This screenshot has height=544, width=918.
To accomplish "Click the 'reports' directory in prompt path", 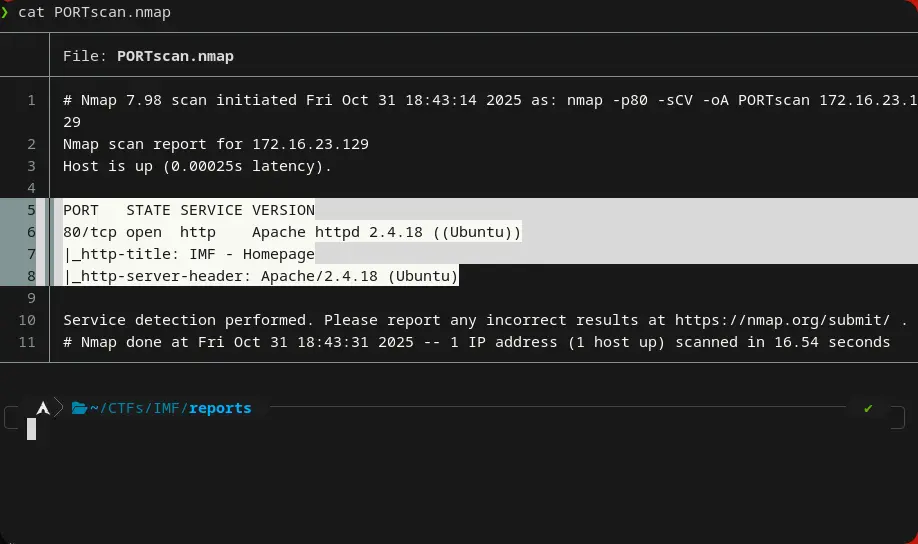I will (220, 408).
